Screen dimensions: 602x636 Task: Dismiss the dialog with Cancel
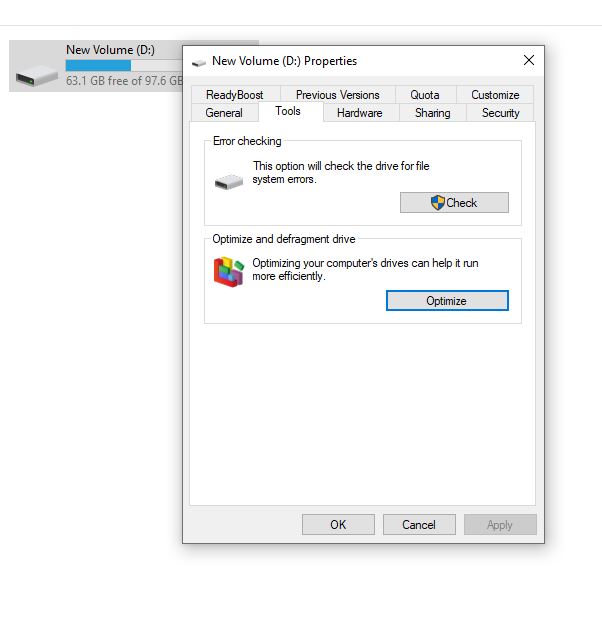(x=419, y=524)
